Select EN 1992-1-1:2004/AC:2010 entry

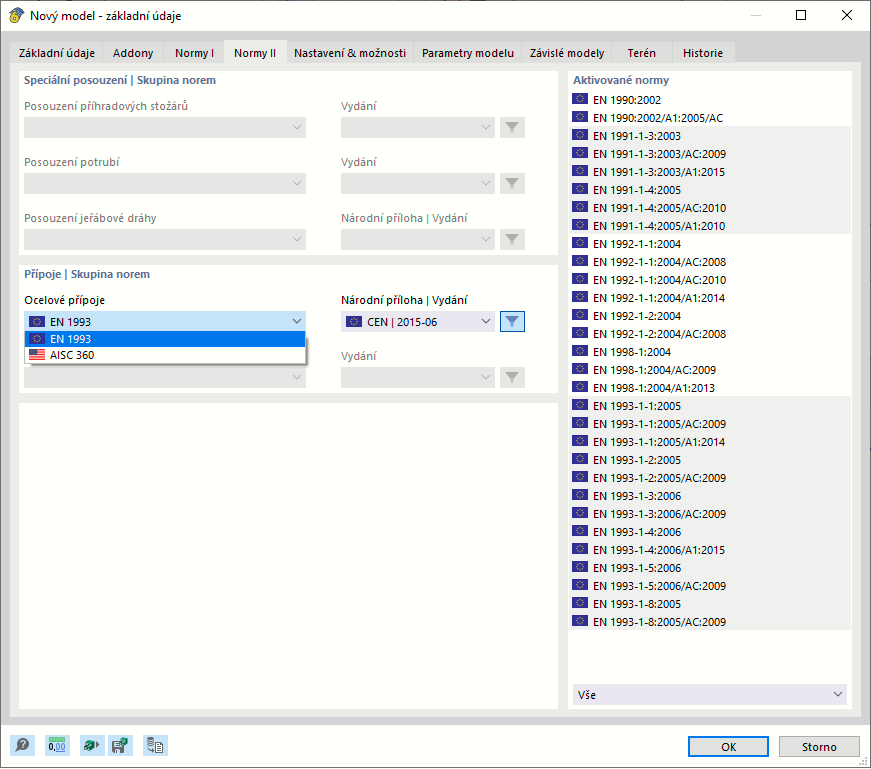(x=710, y=279)
